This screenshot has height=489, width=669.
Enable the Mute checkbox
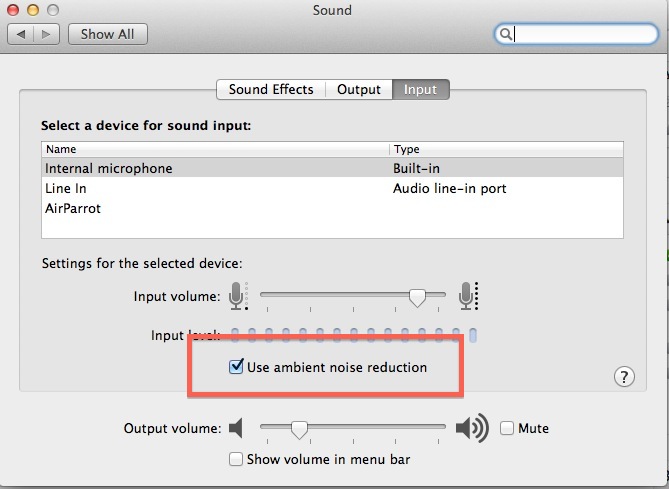point(507,428)
